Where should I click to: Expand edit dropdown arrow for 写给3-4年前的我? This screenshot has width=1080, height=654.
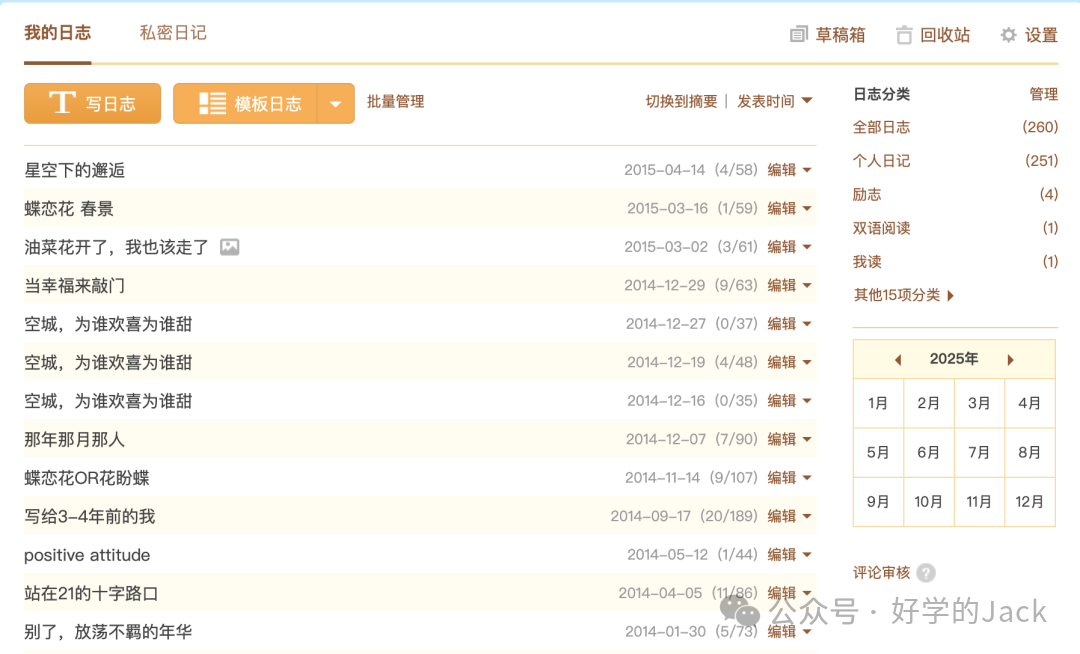[807, 517]
